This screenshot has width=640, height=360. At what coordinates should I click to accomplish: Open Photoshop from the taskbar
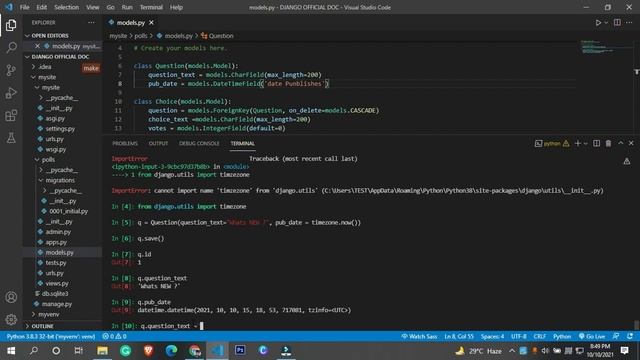point(240,351)
